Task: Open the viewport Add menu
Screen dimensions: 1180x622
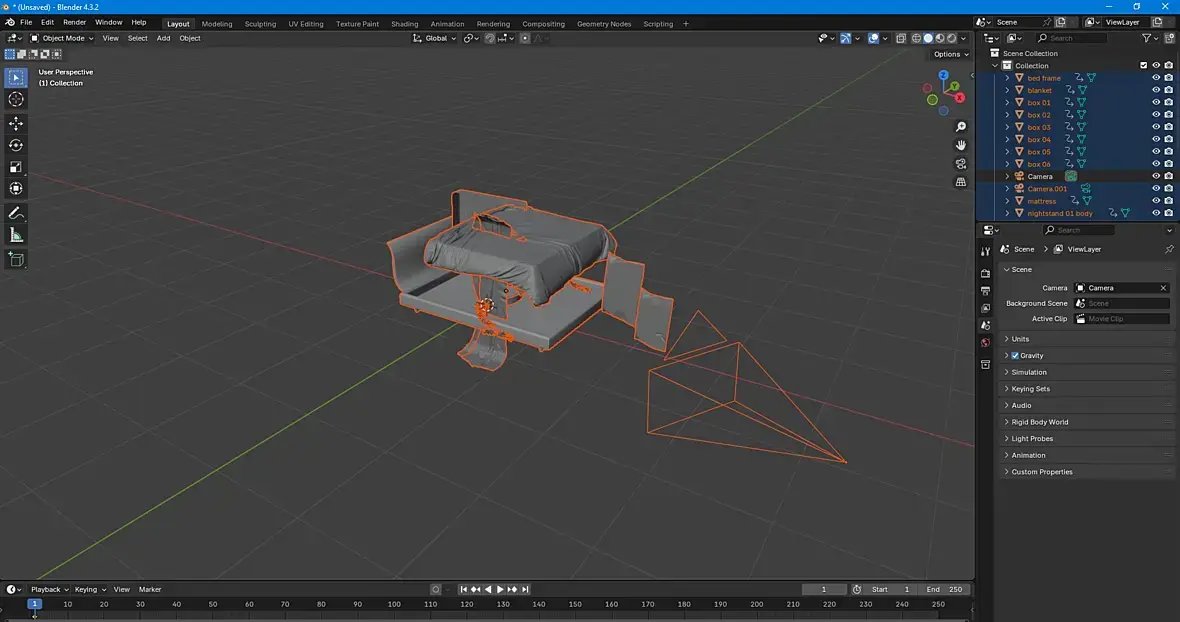Action: [x=163, y=38]
